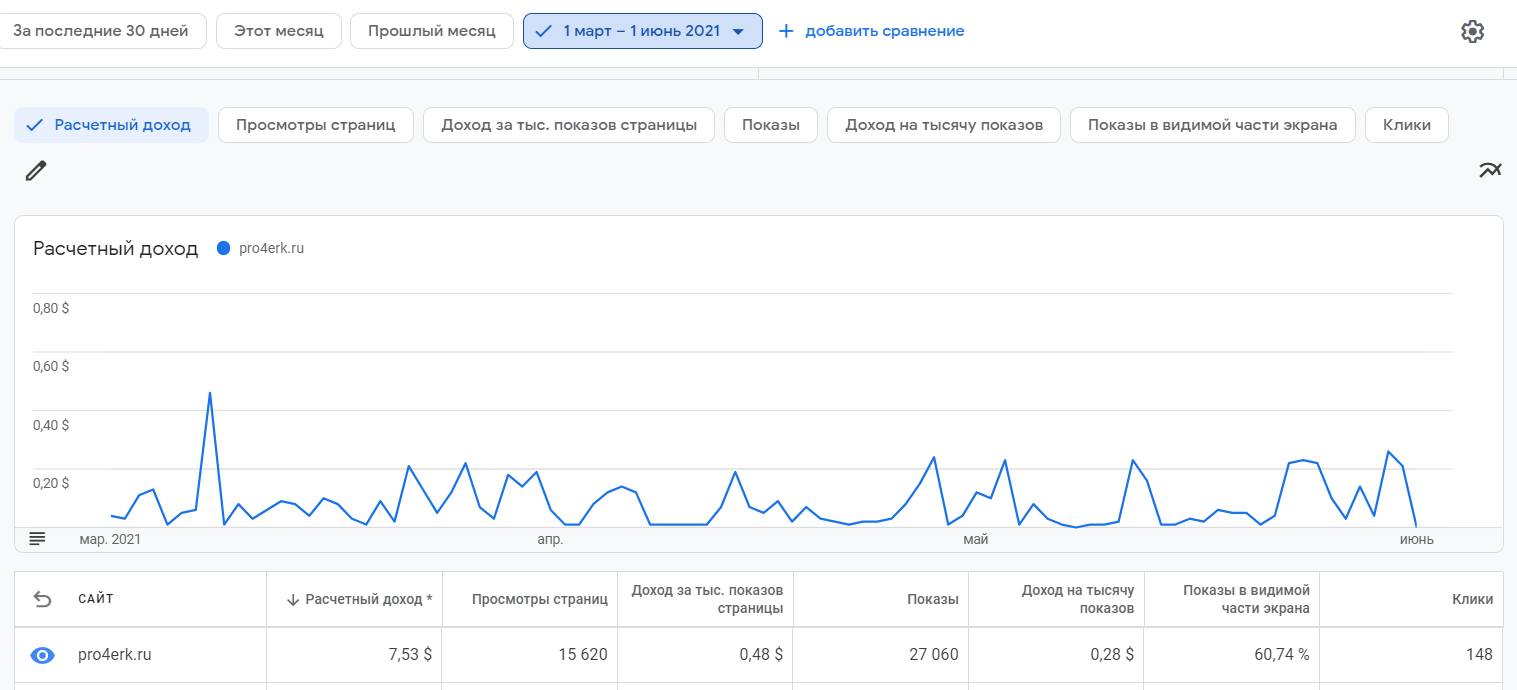Enable the Просмотры страниц metric chip
Viewport: 1517px width, 690px height.
(x=315, y=125)
